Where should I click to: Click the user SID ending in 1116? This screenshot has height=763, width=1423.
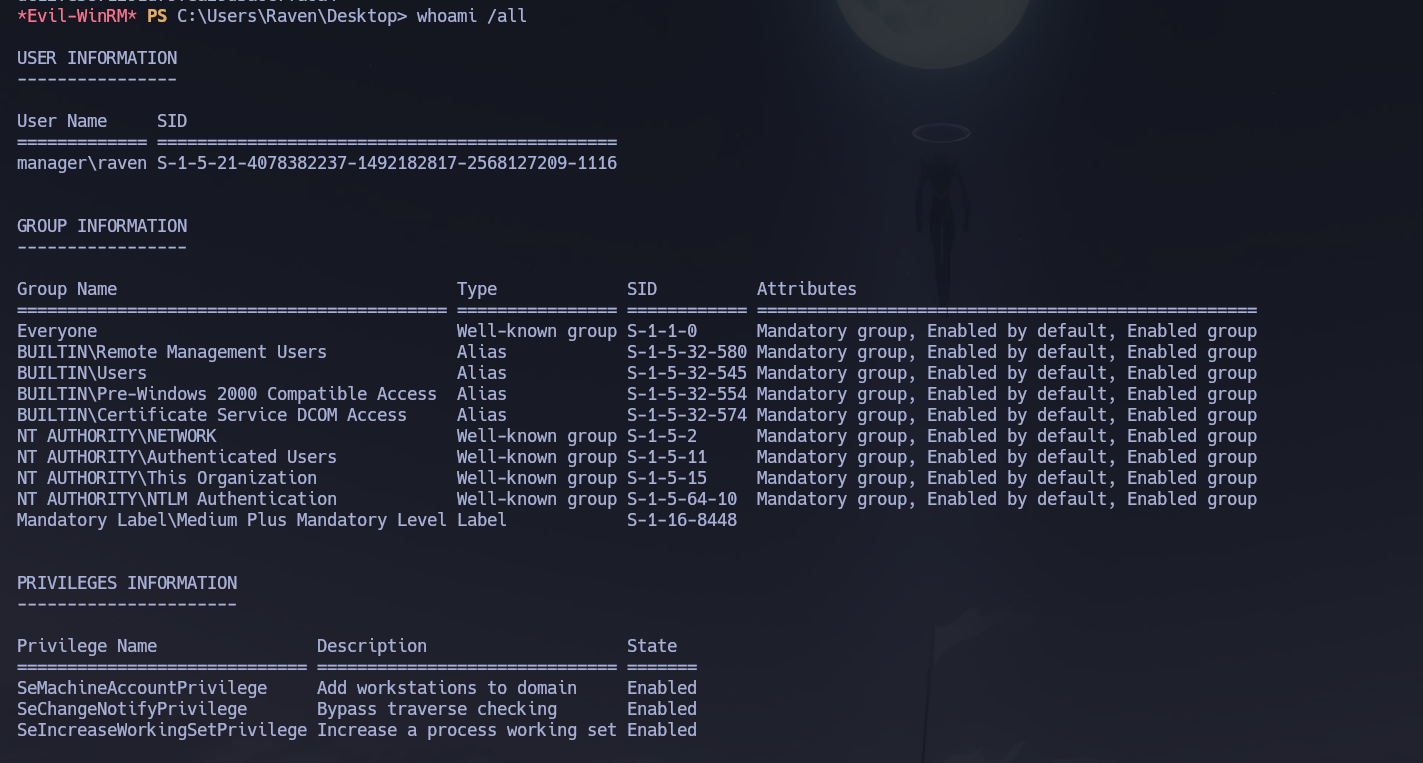tap(386, 163)
